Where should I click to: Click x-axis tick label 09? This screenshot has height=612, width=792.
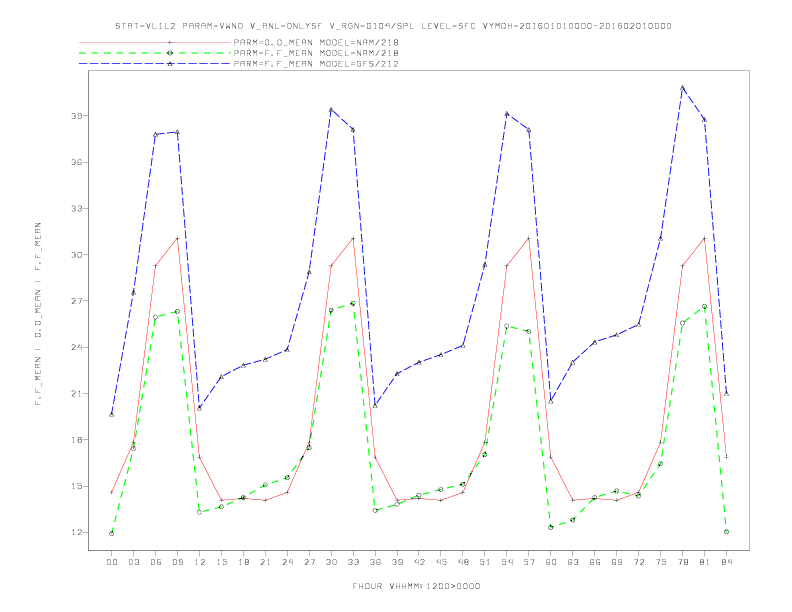[177, 562]
